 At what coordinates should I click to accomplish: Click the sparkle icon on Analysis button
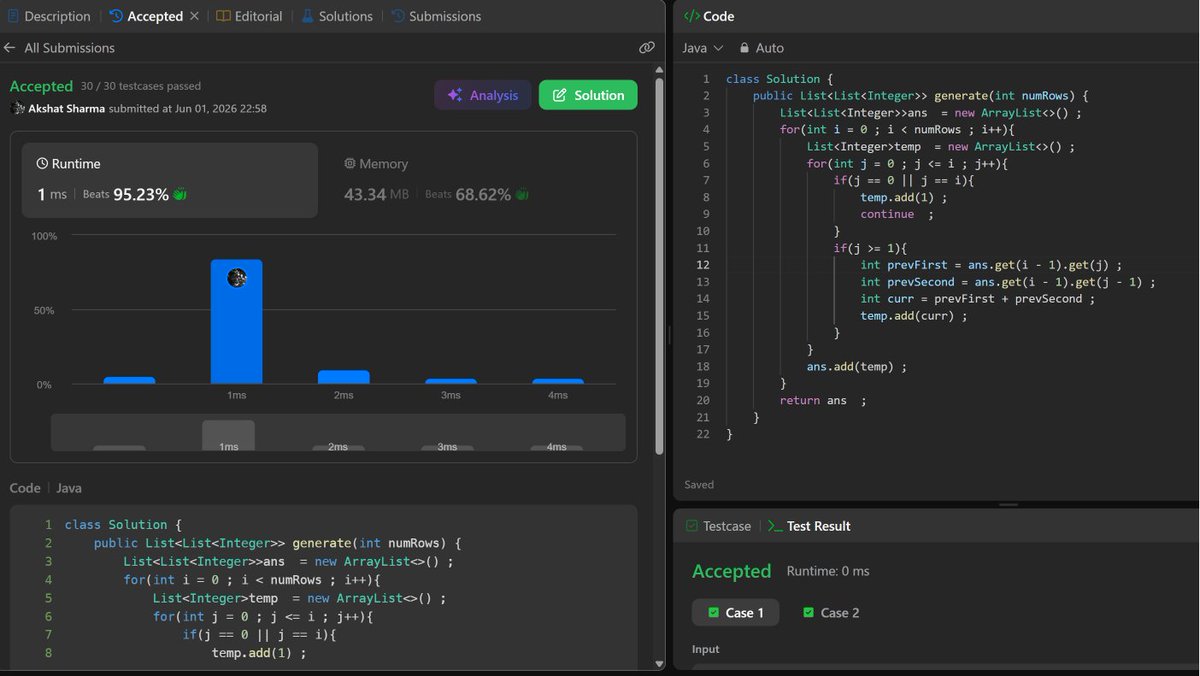point(455,95)
